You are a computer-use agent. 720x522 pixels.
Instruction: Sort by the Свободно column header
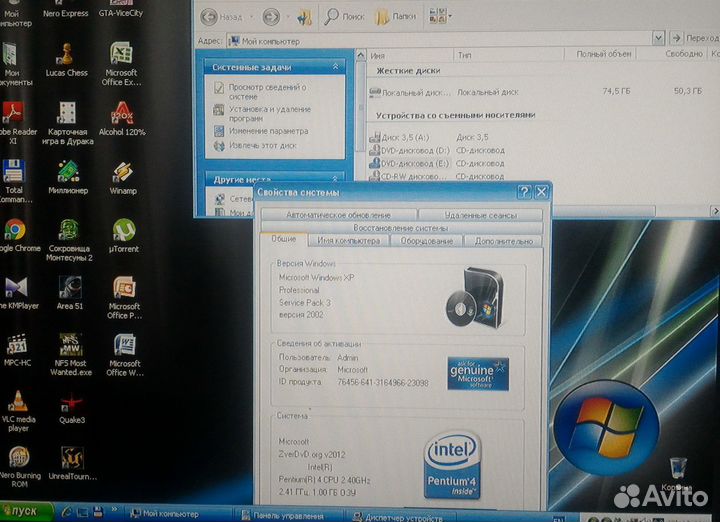(x=671, y=54)
